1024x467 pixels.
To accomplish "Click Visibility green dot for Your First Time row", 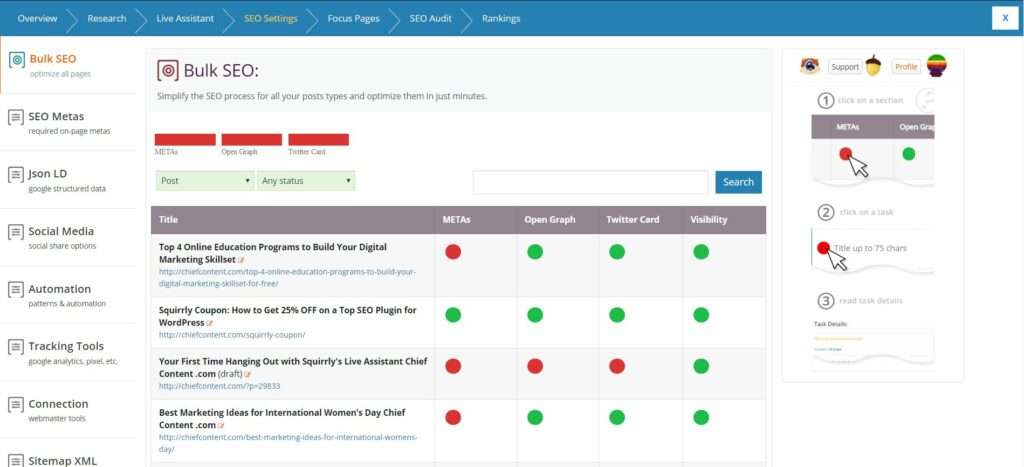I will [x=701, y=366].
